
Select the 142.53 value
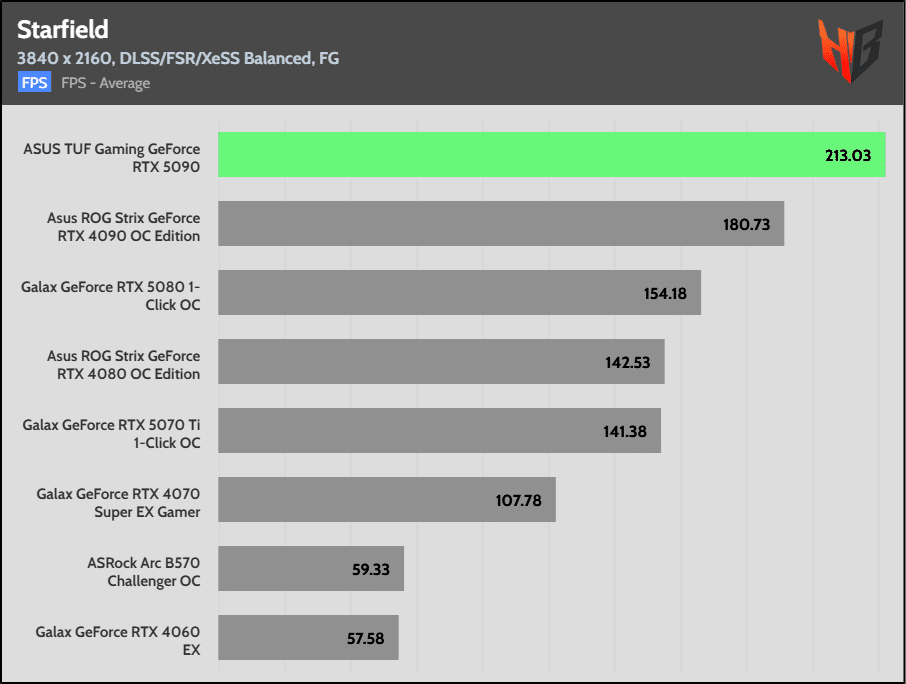627,362
